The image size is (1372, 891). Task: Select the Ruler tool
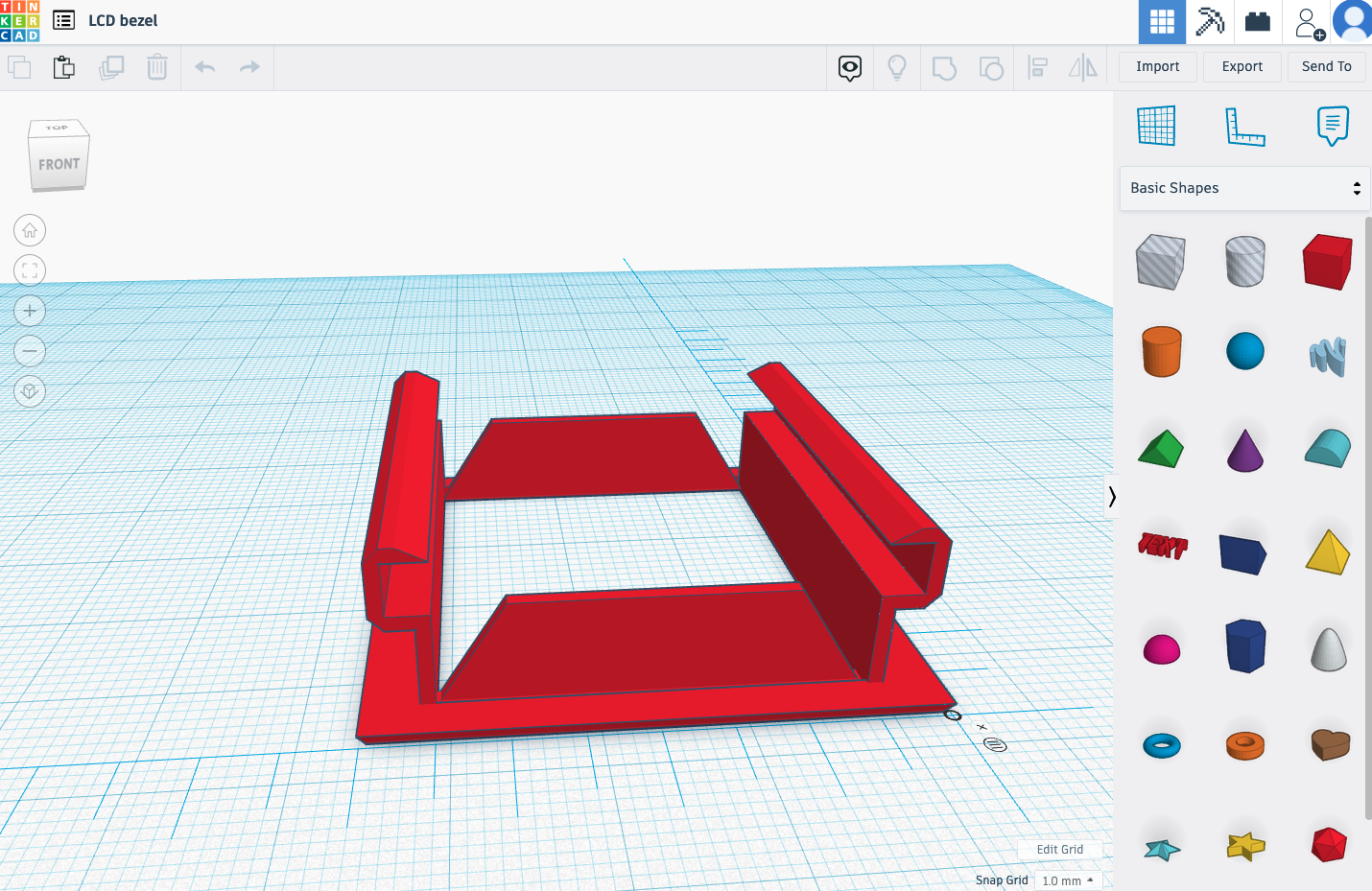pyautogui.click(x=1244, y=126)
